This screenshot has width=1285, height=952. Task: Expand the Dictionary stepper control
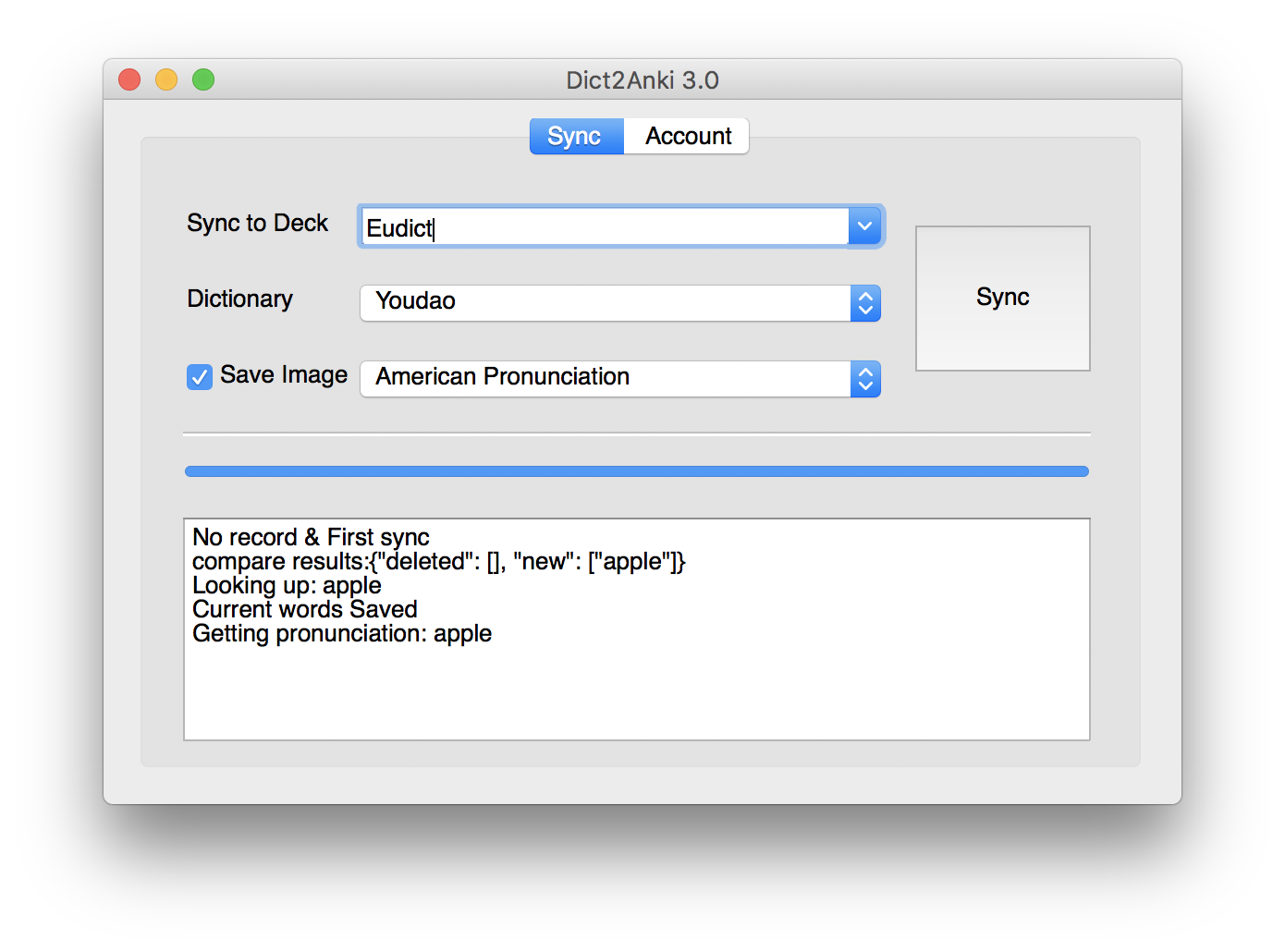pos(864,302)
